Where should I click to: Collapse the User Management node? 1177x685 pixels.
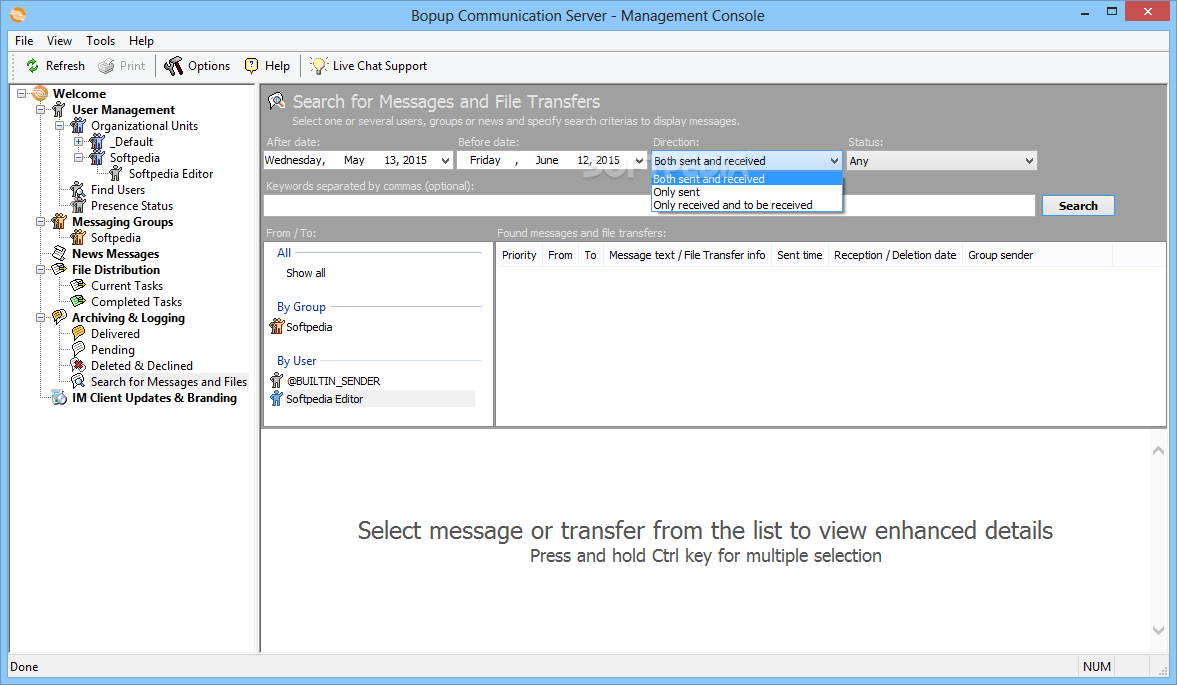pos(41,110)
